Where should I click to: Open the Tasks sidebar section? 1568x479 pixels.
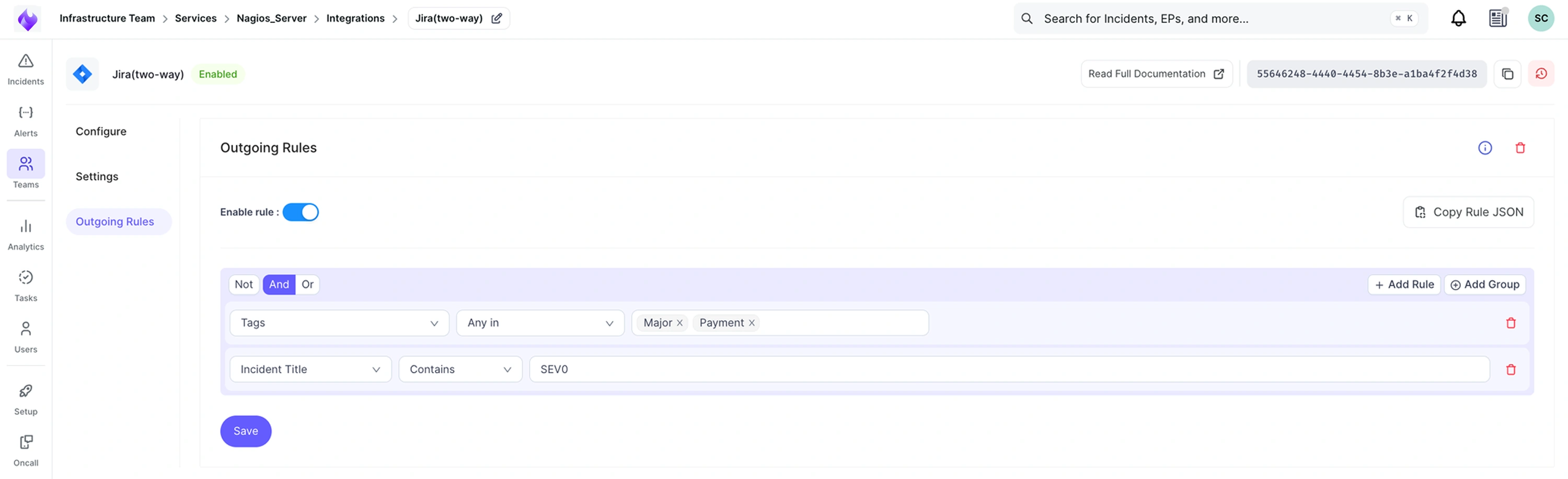[x=26, y=286]
